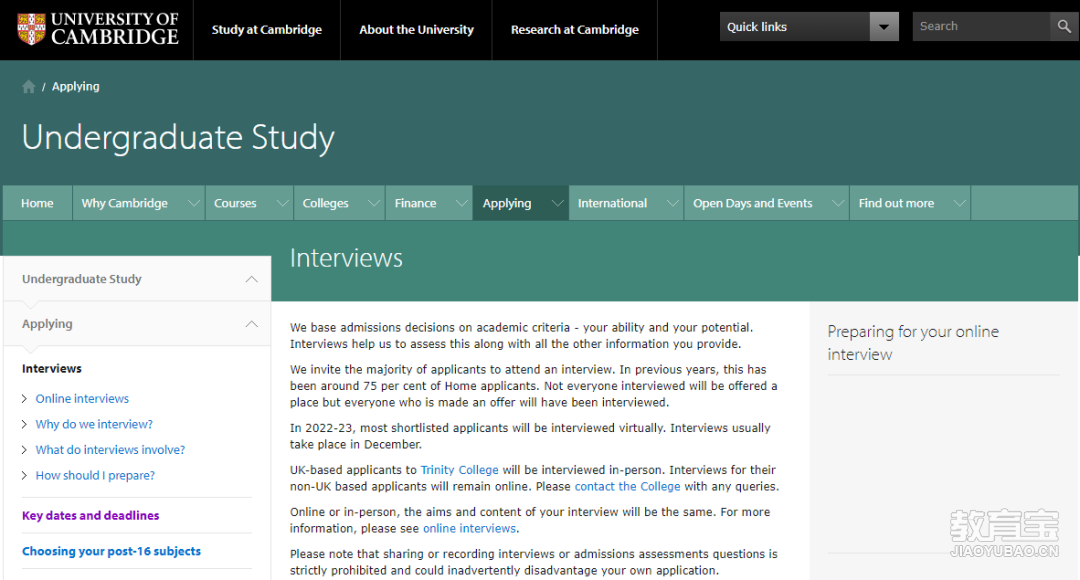The height and width of the screenshot is (580, 1080).
Task: Select the Find out more tab
Action: pyautogui.click(x=896, y=203)
